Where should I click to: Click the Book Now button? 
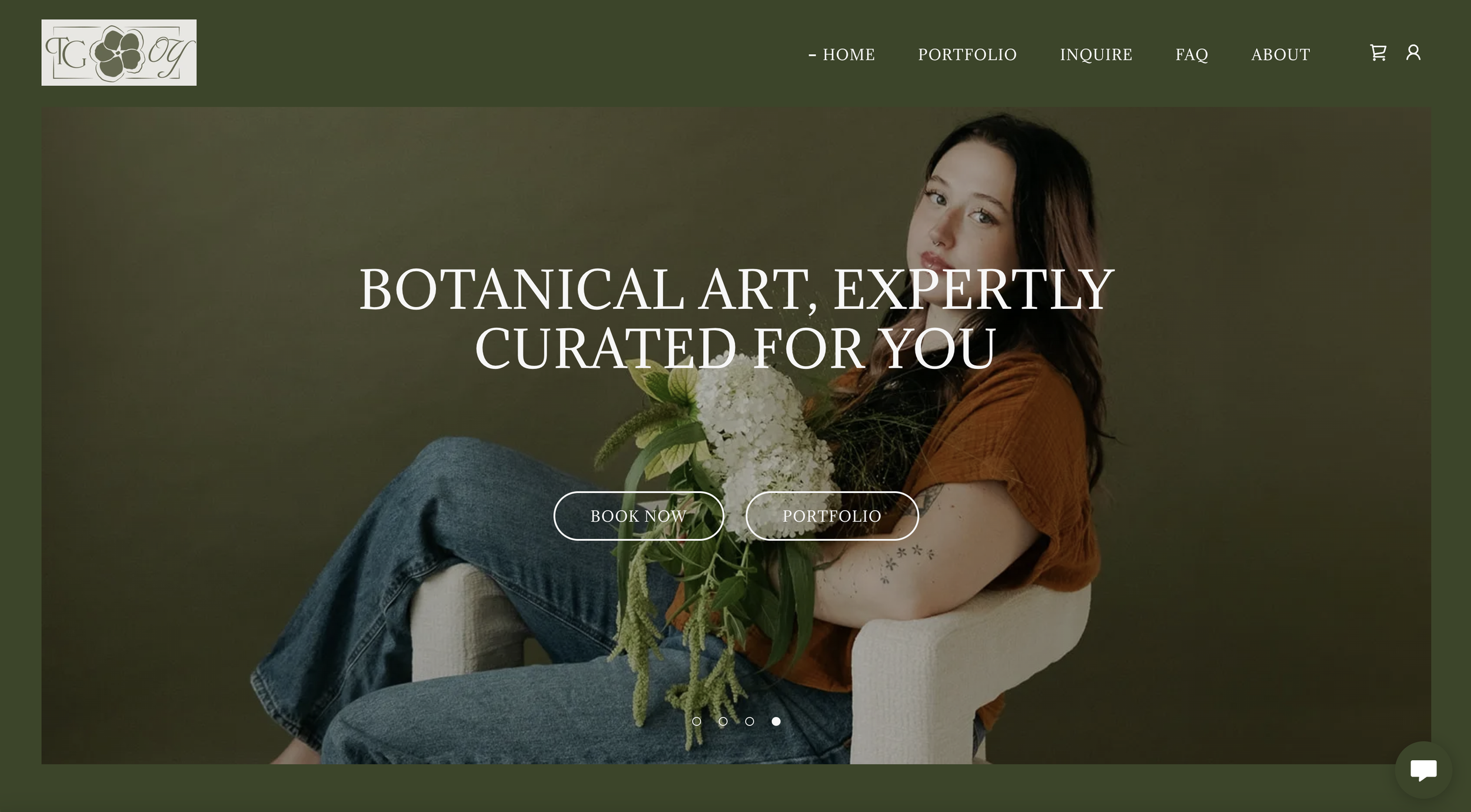pos(638,516)
